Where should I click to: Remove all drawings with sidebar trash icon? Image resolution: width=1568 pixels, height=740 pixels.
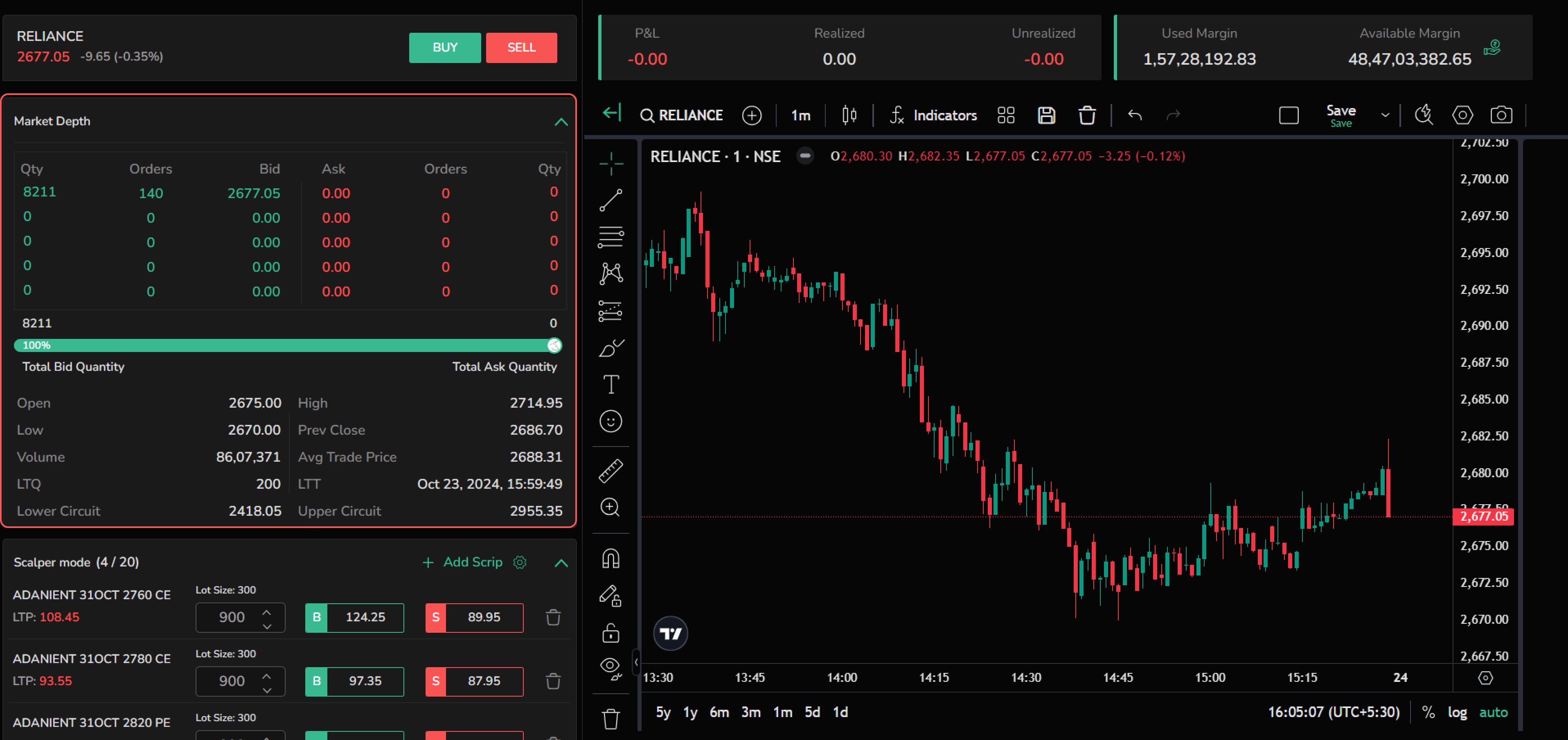point(611,719)
